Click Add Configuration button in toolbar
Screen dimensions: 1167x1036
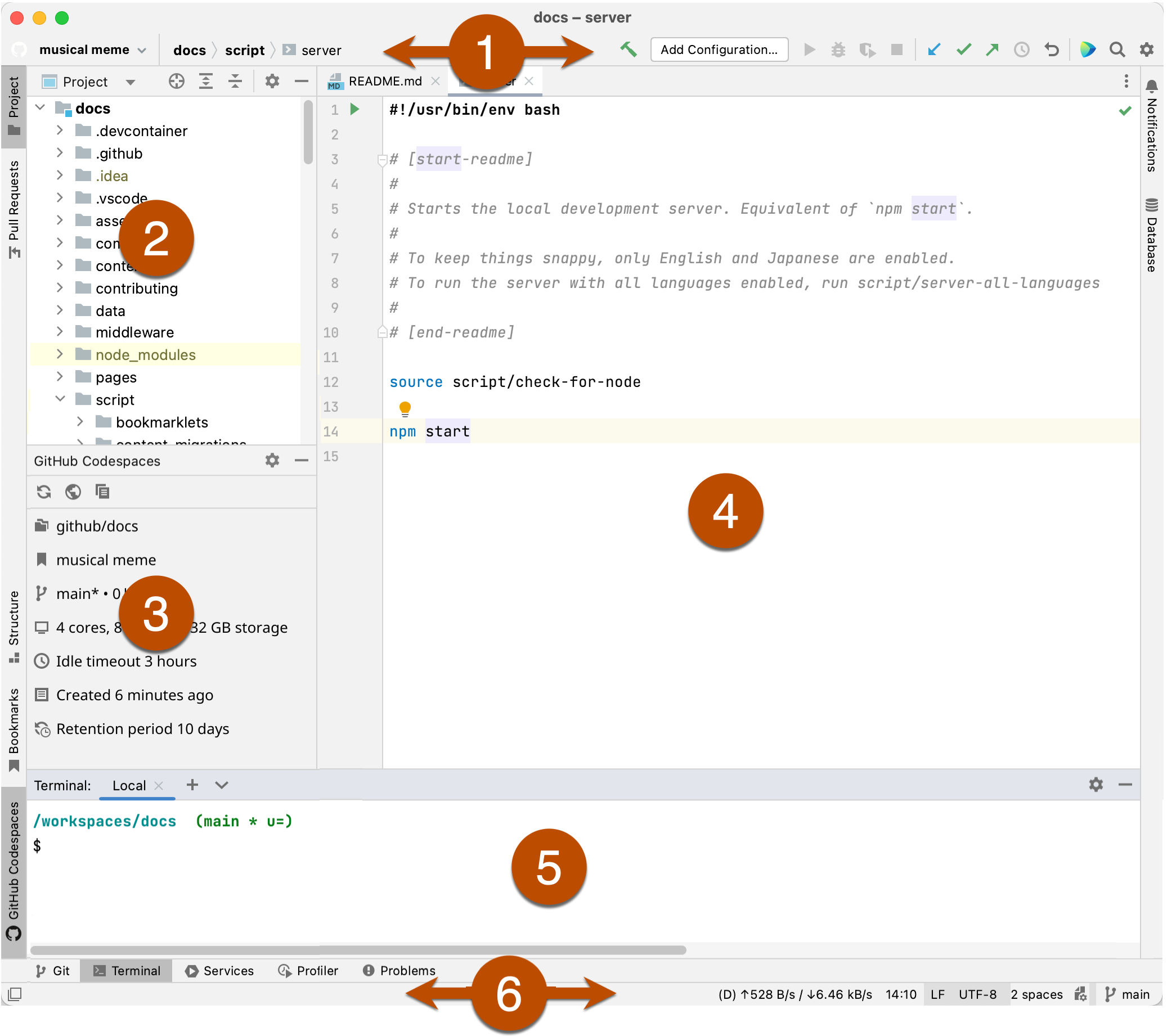tap(719, 49)
